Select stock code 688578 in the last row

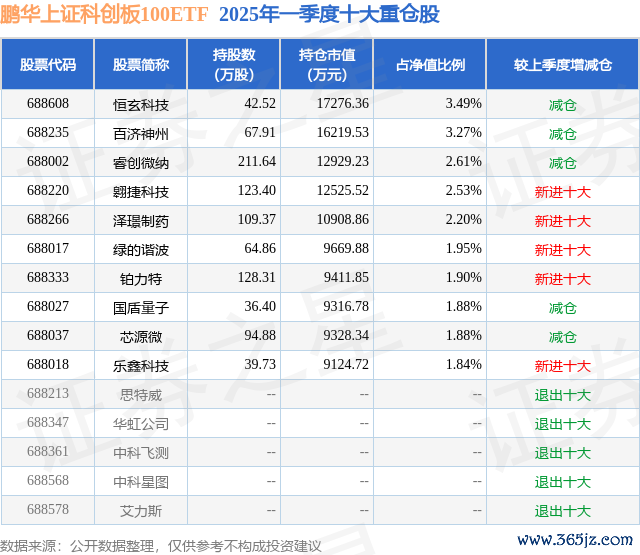coord(48,510)
